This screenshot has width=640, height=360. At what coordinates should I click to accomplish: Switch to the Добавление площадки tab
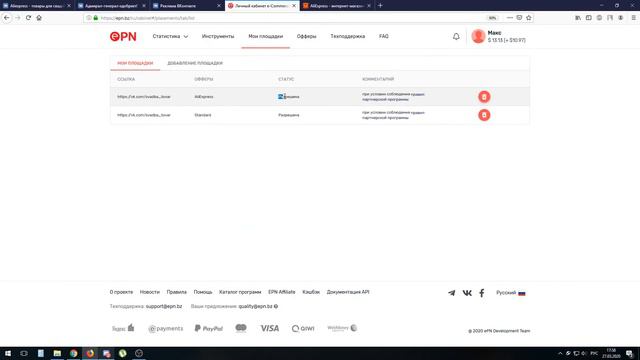click(195, 63)
